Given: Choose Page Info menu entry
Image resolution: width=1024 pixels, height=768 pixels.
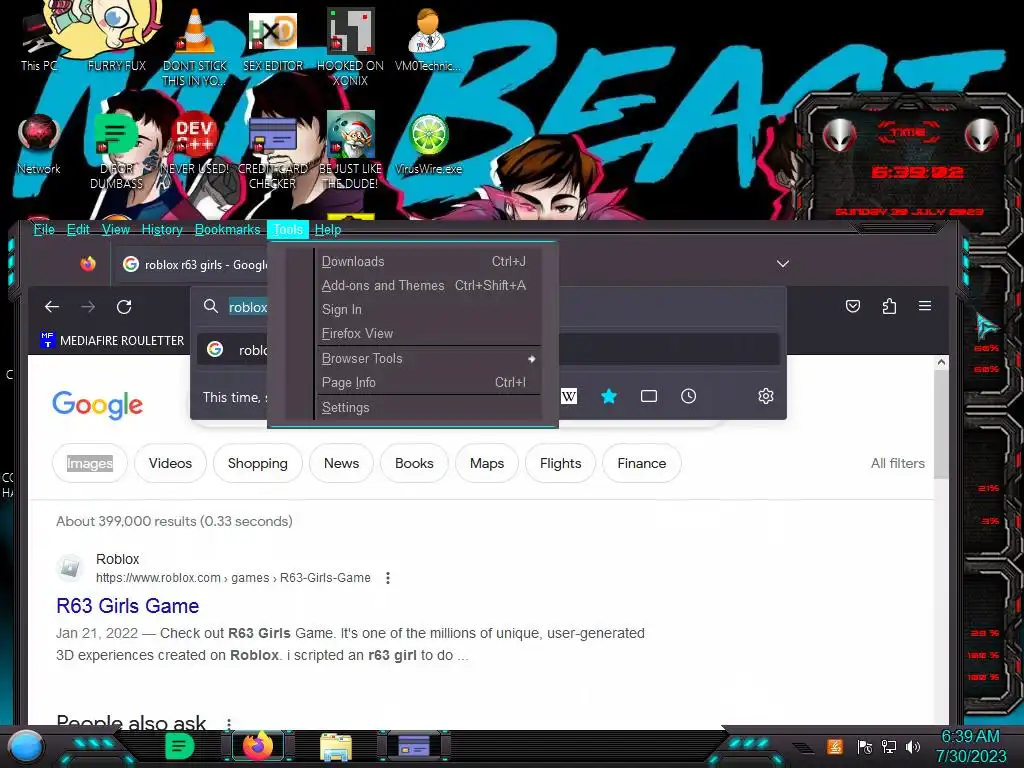Looking at the screenshot, I should 428,383.
